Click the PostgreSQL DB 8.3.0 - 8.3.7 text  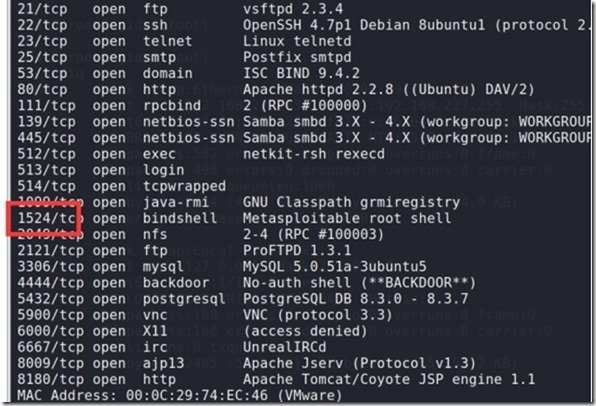click(x=356, y=299)
